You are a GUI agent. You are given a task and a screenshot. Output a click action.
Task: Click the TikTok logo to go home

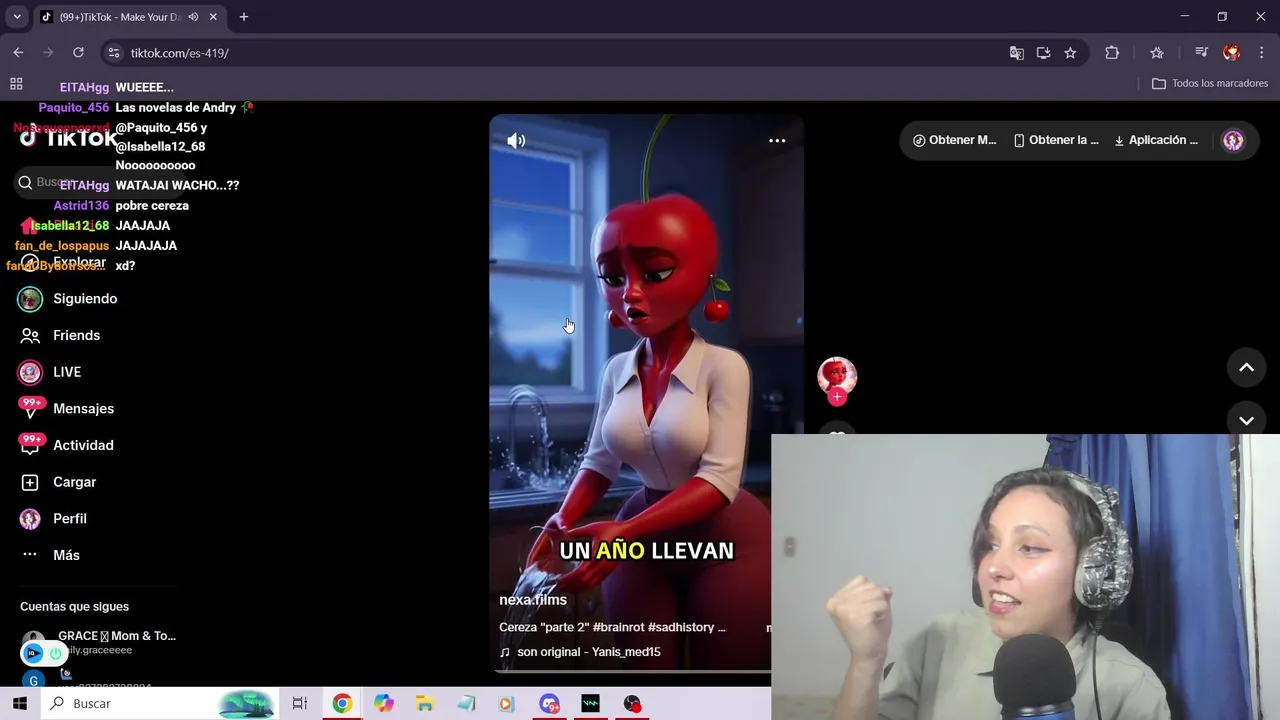(68, 138)
